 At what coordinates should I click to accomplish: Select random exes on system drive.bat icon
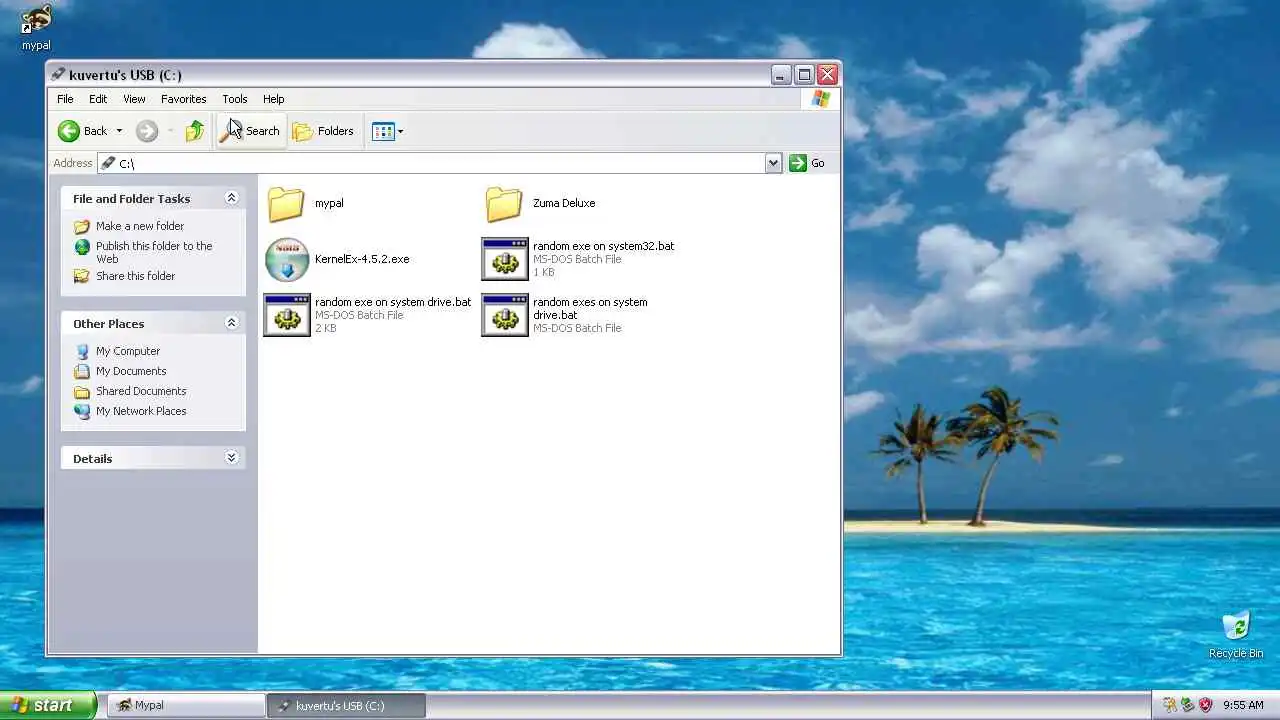coord(505,315)
